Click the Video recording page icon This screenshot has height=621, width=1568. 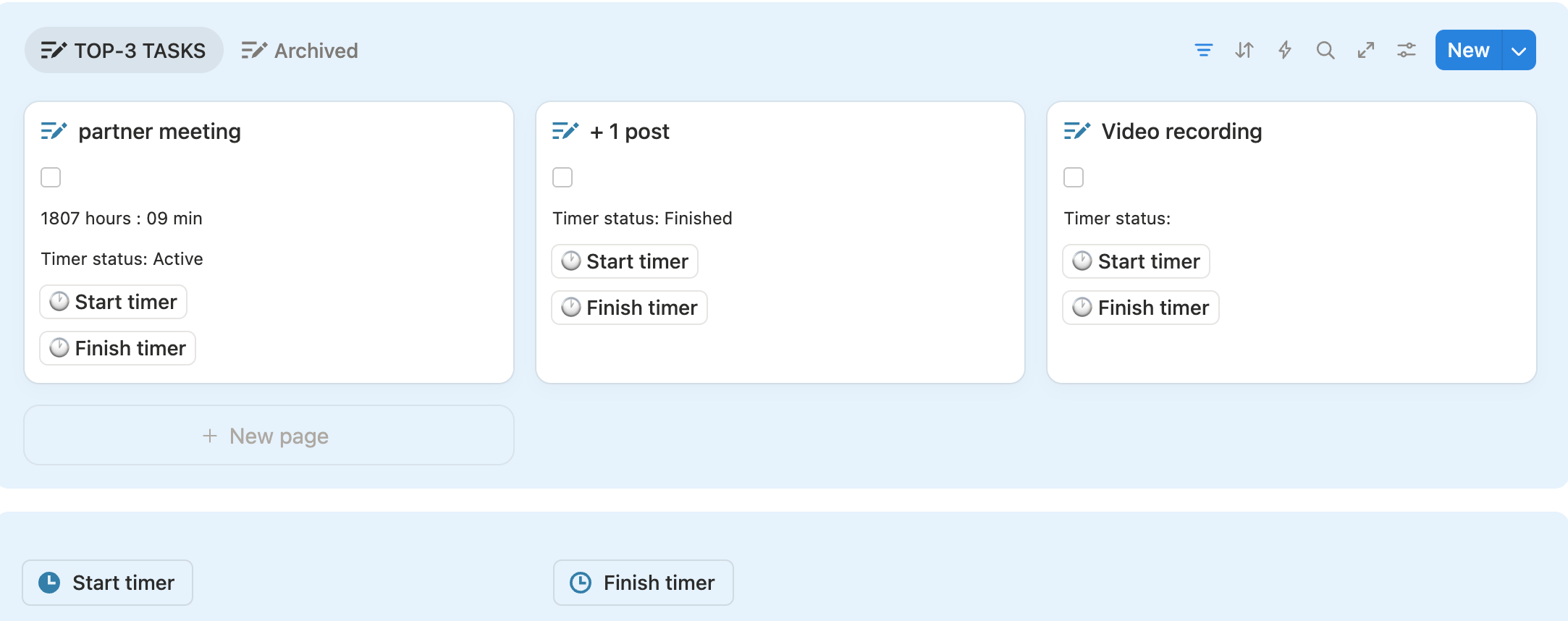point(1076,131)
